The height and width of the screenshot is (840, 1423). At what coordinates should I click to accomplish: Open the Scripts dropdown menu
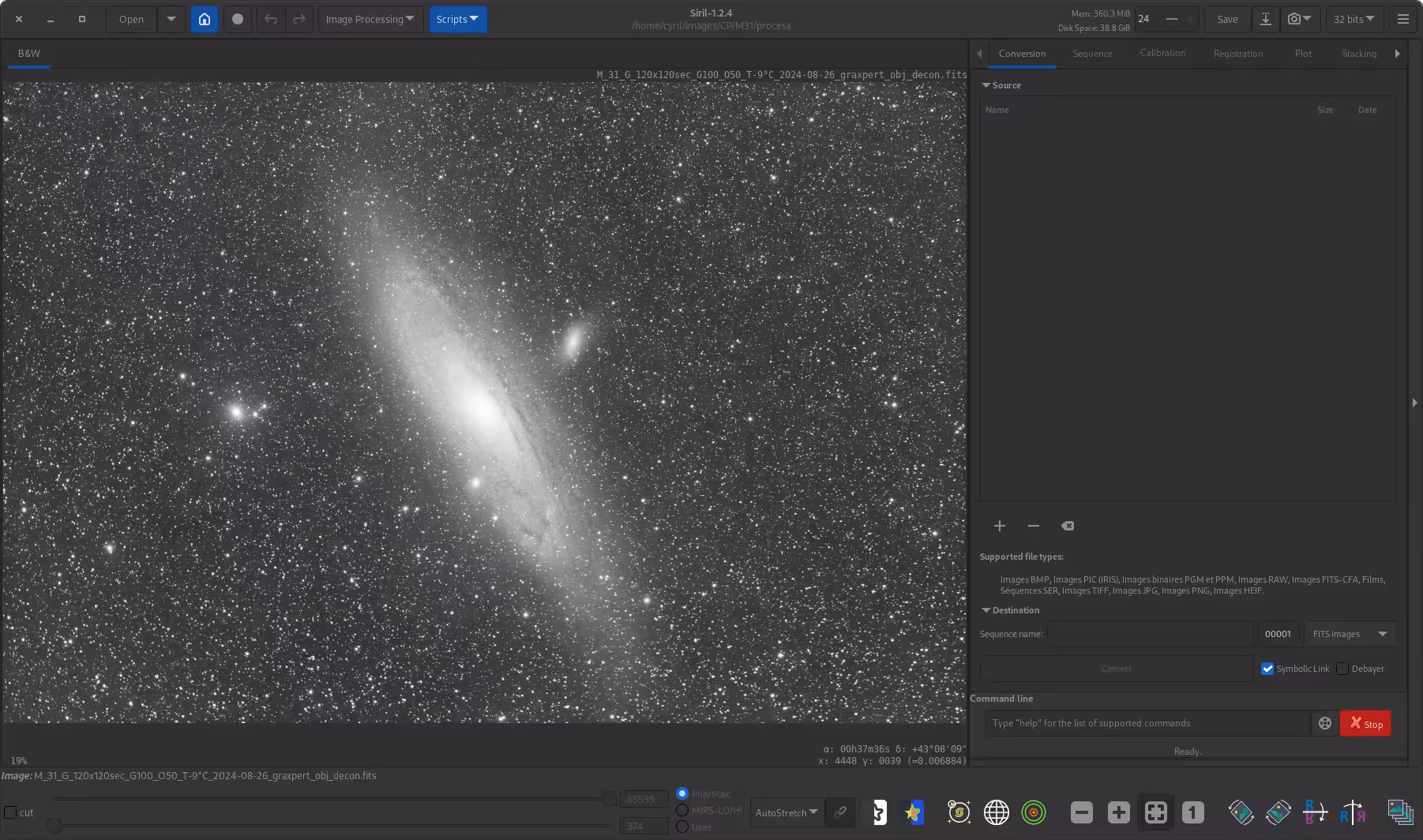point(458,19)
